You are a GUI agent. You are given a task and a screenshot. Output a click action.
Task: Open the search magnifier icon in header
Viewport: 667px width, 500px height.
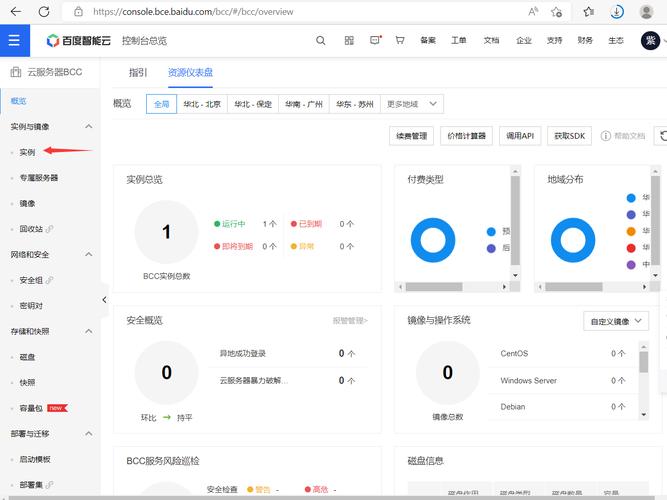click(x=321, y=40)
